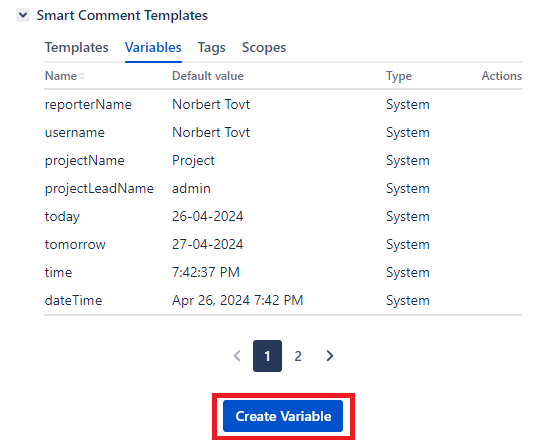Switch to the Templates tab

(x=77, y=48)
